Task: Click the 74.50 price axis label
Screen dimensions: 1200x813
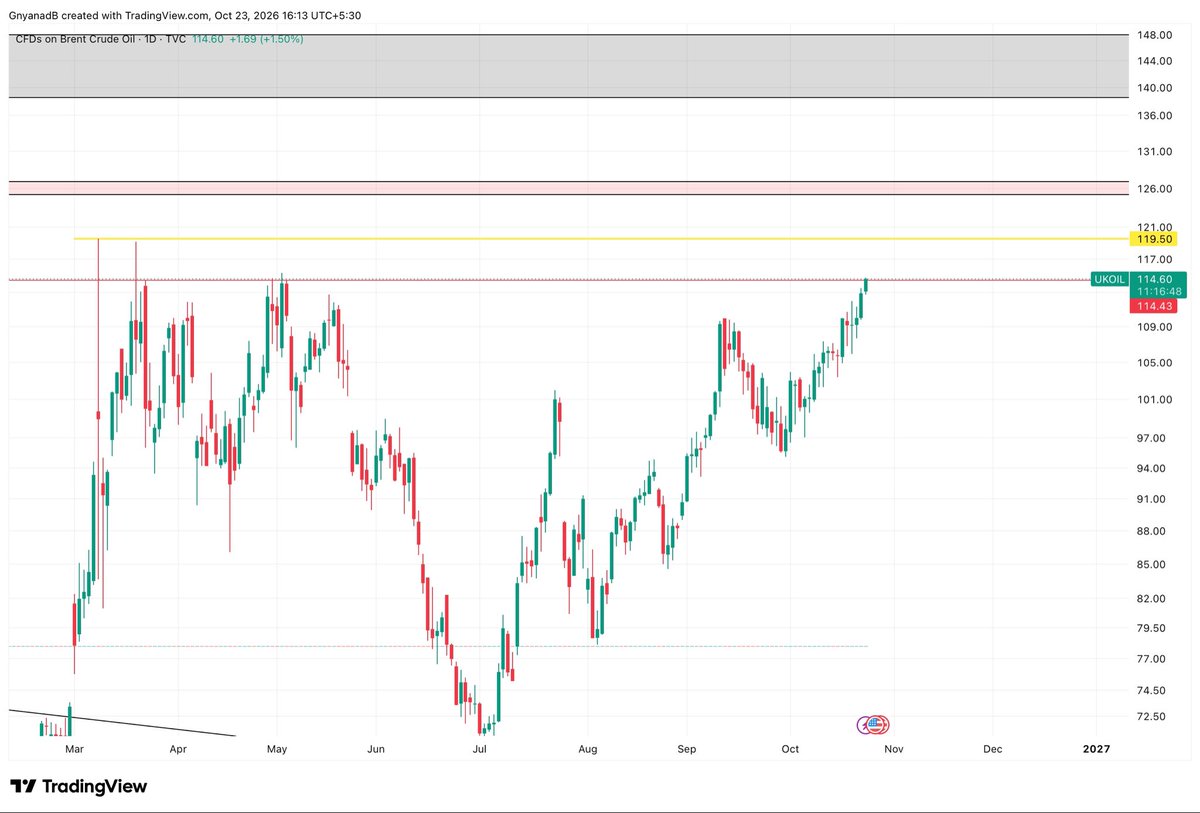Action: (1153, 691)
